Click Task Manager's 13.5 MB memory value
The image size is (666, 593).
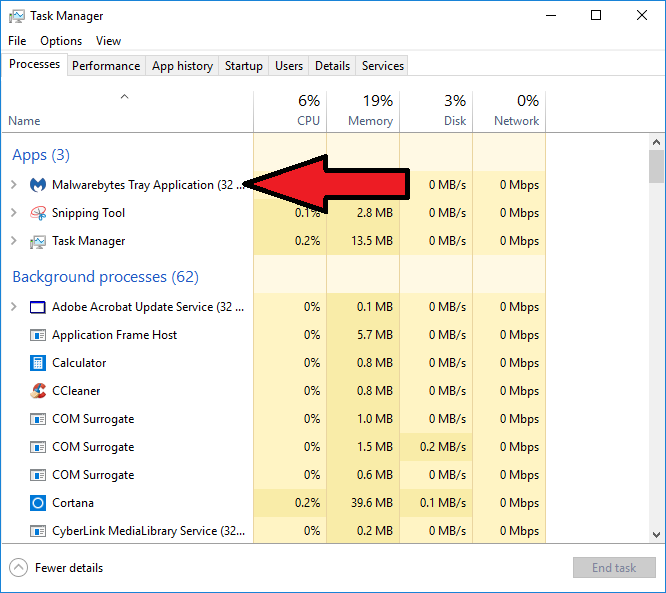pos(372,241)
